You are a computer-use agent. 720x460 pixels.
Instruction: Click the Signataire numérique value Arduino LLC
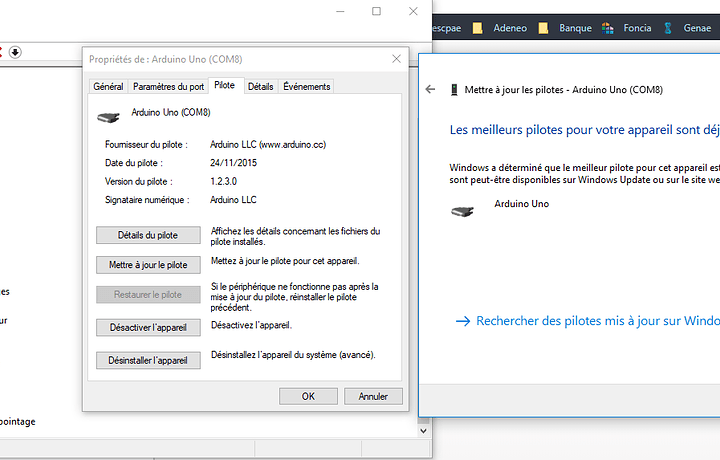[233, 200]
